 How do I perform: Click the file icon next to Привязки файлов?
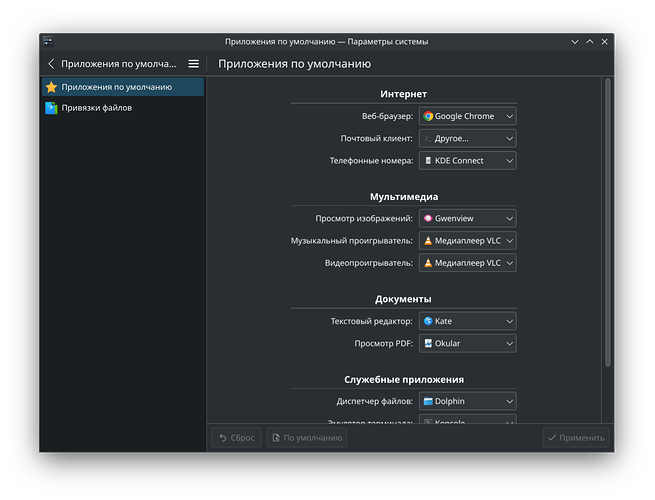(51, 108)
